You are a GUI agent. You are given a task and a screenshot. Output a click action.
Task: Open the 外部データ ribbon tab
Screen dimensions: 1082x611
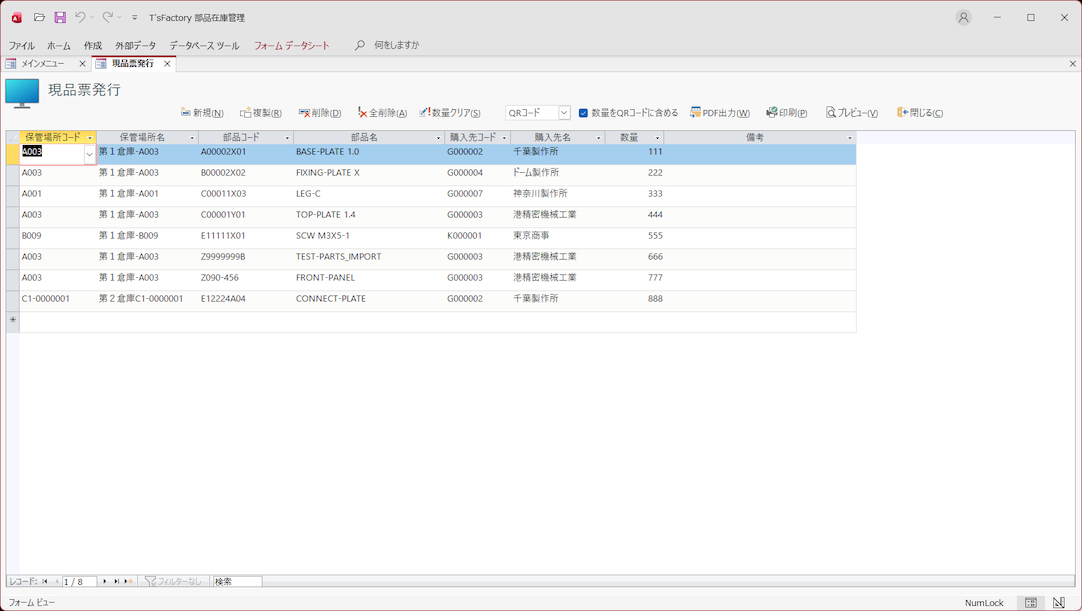[135, 46]
